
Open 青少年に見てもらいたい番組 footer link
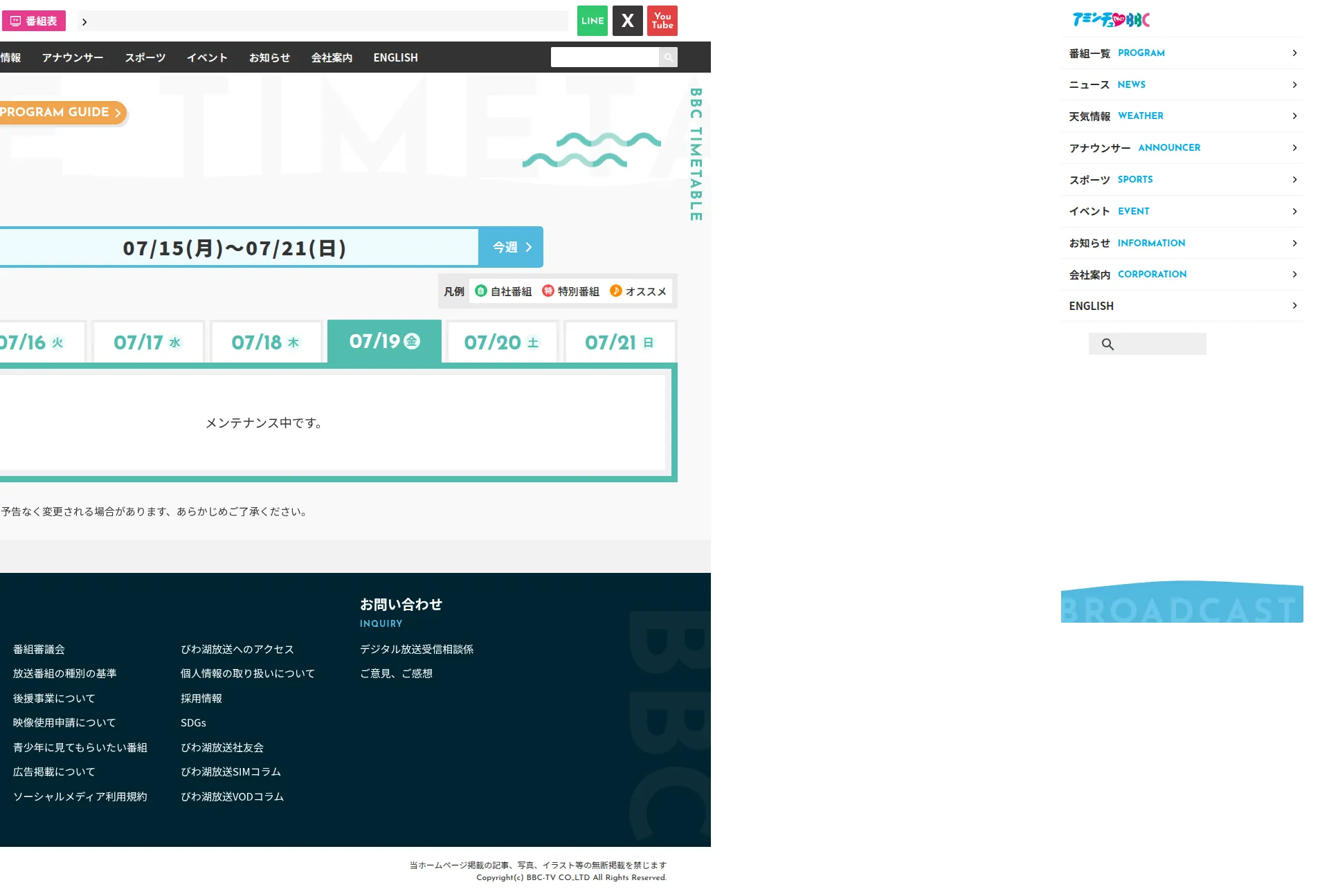coord(80,747)
